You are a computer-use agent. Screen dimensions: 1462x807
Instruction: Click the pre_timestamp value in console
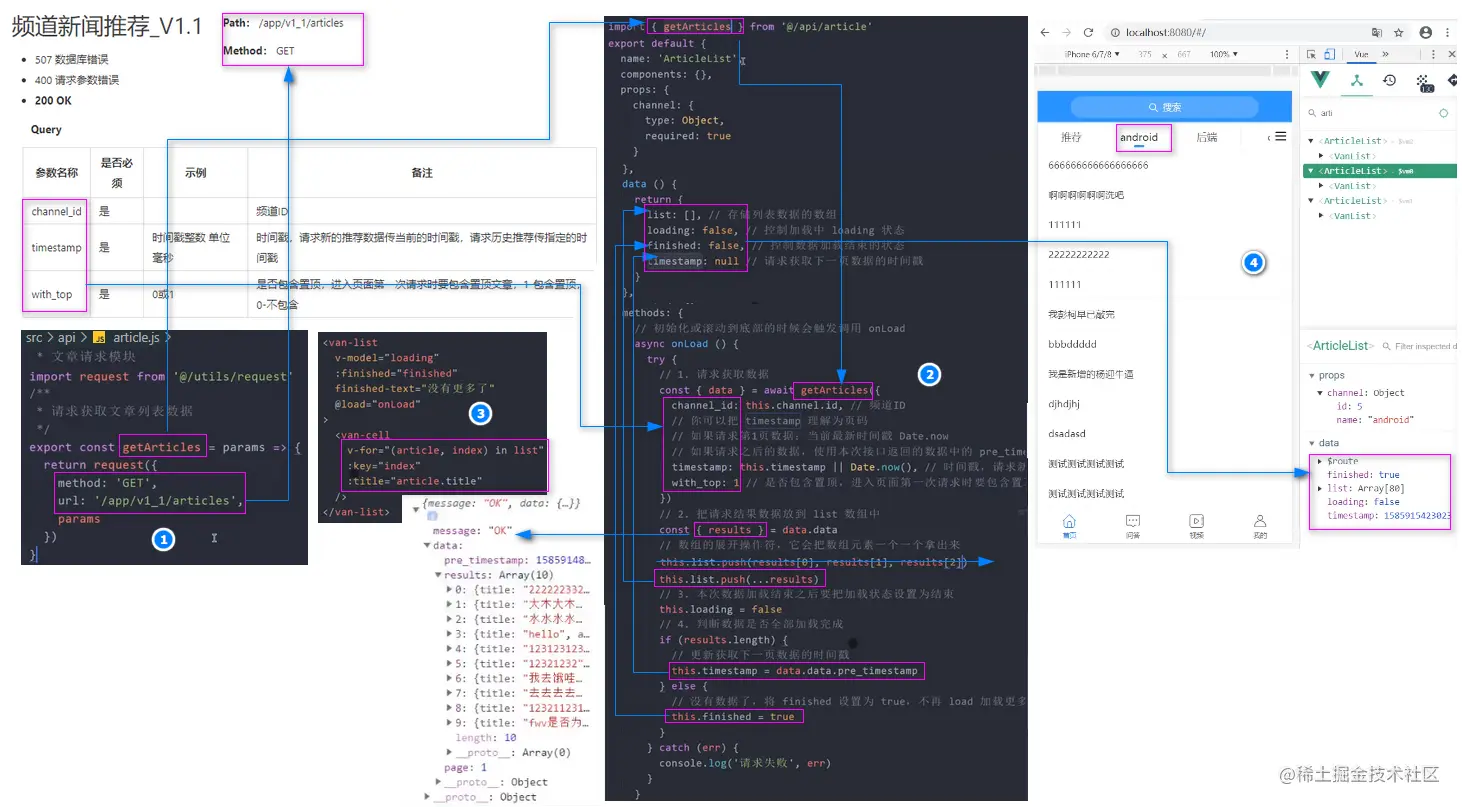(564, 560)
